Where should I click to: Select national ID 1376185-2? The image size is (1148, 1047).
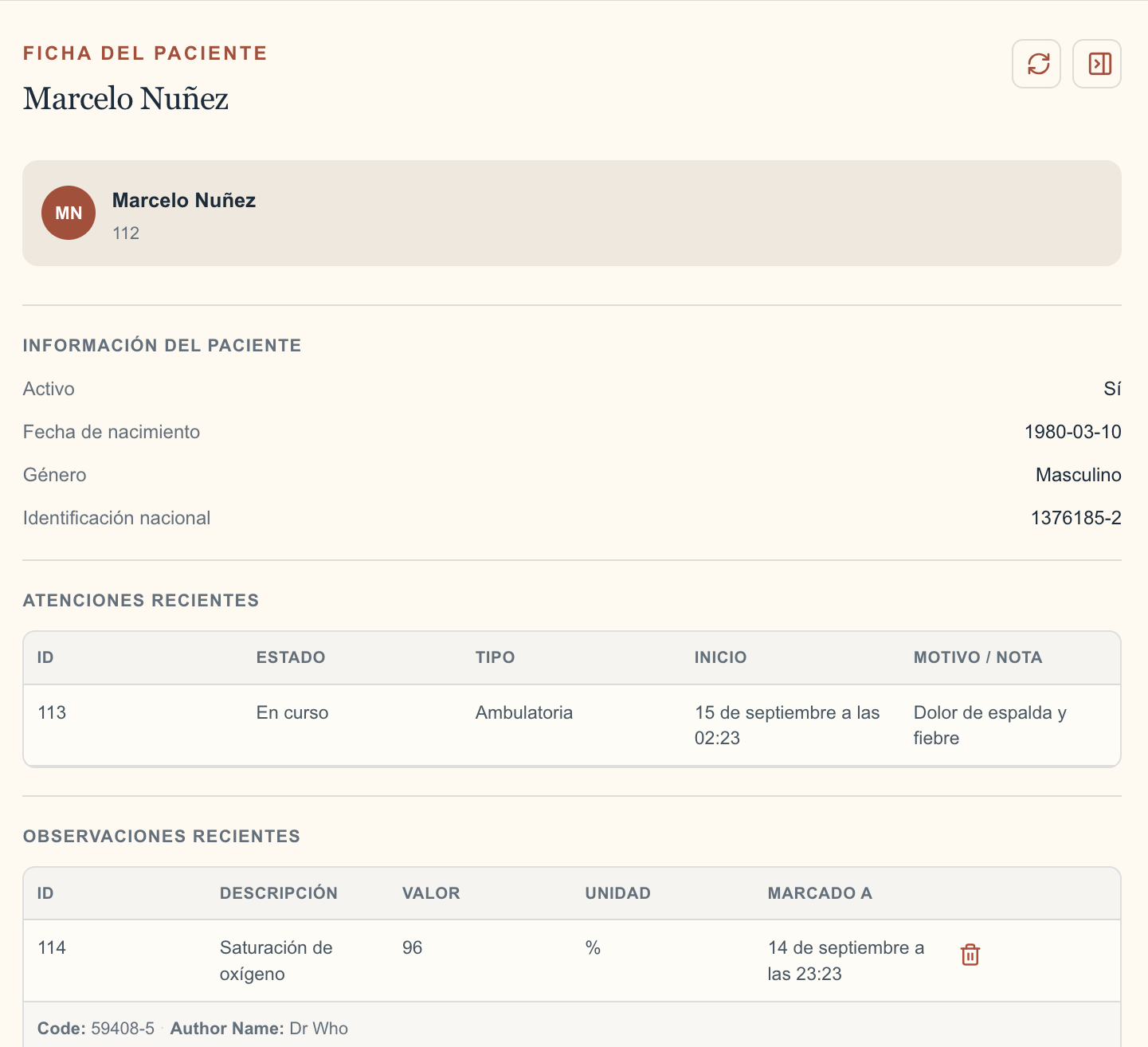pos(1076,518)
